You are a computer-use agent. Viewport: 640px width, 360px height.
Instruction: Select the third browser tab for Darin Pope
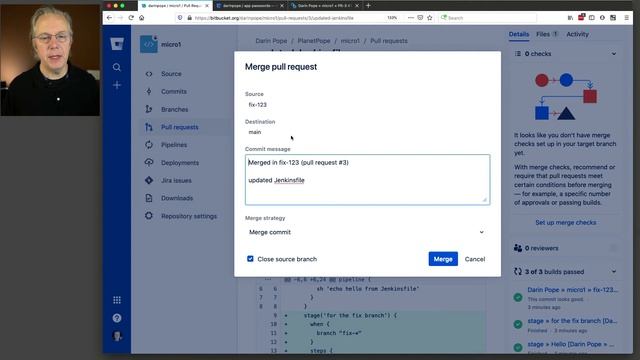click(x=324, y=6)
